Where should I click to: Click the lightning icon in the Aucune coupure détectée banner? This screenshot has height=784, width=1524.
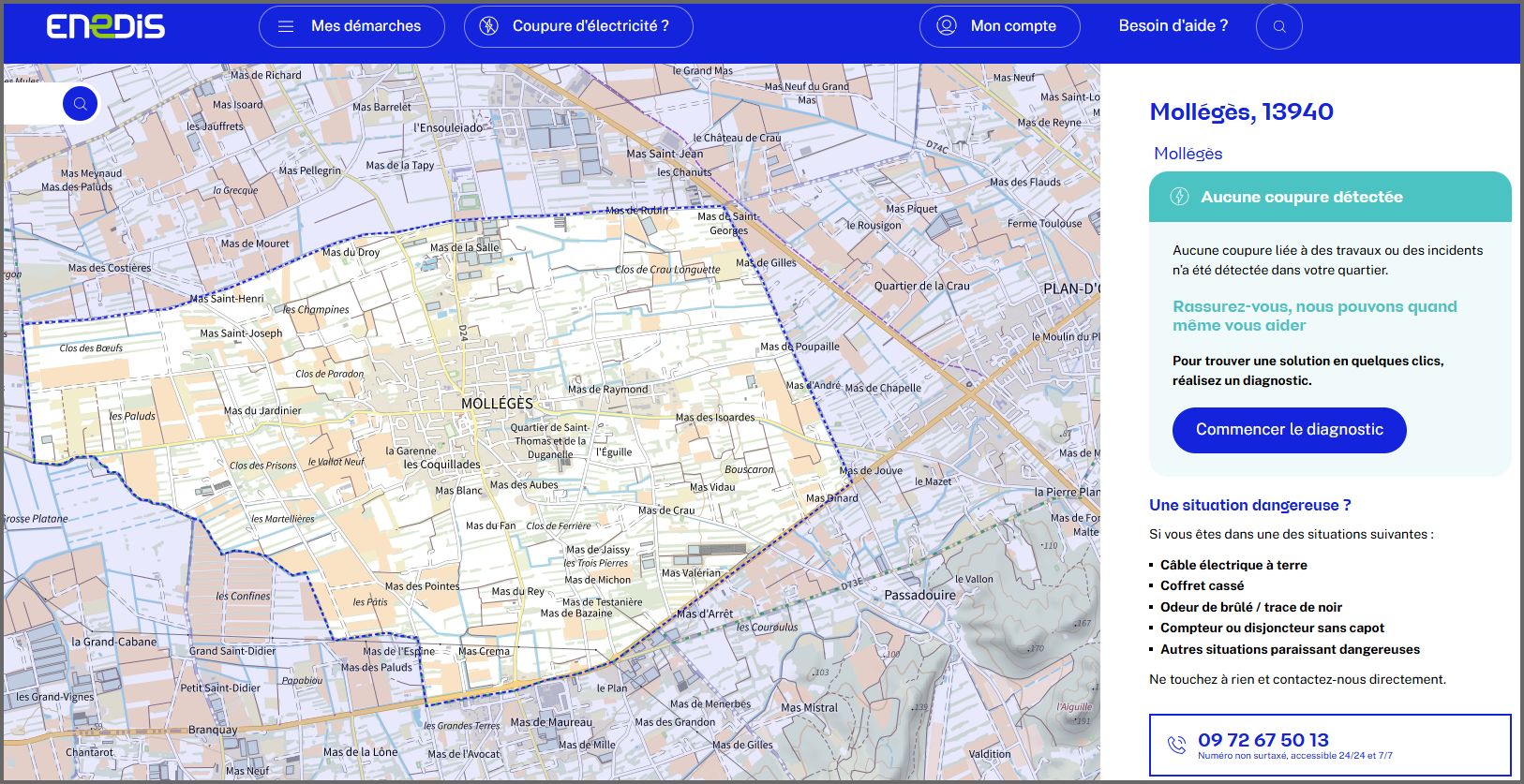pyautogui.click(x=1180, y=197)
